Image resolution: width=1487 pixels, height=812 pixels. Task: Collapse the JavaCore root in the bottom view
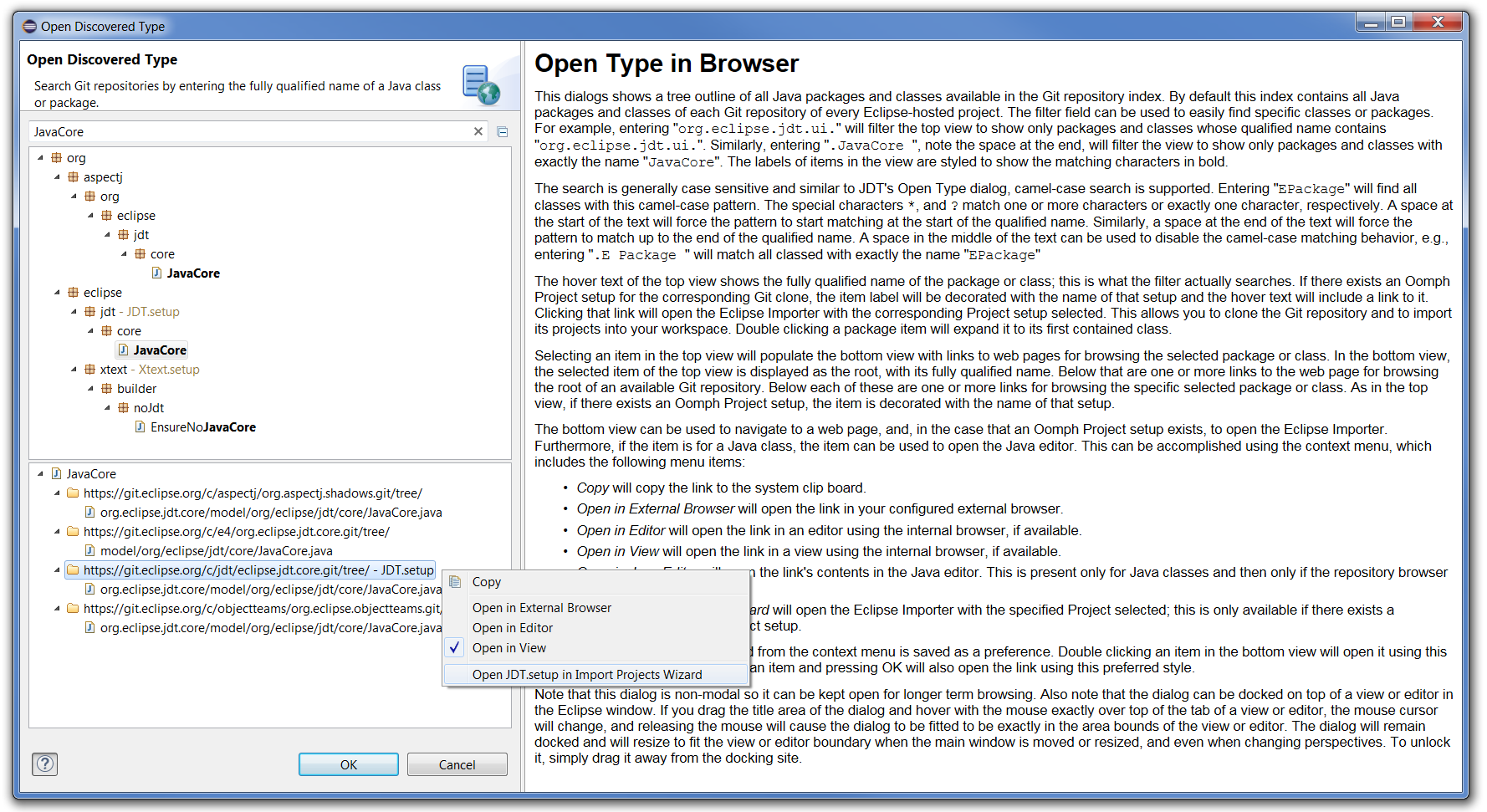41,473
